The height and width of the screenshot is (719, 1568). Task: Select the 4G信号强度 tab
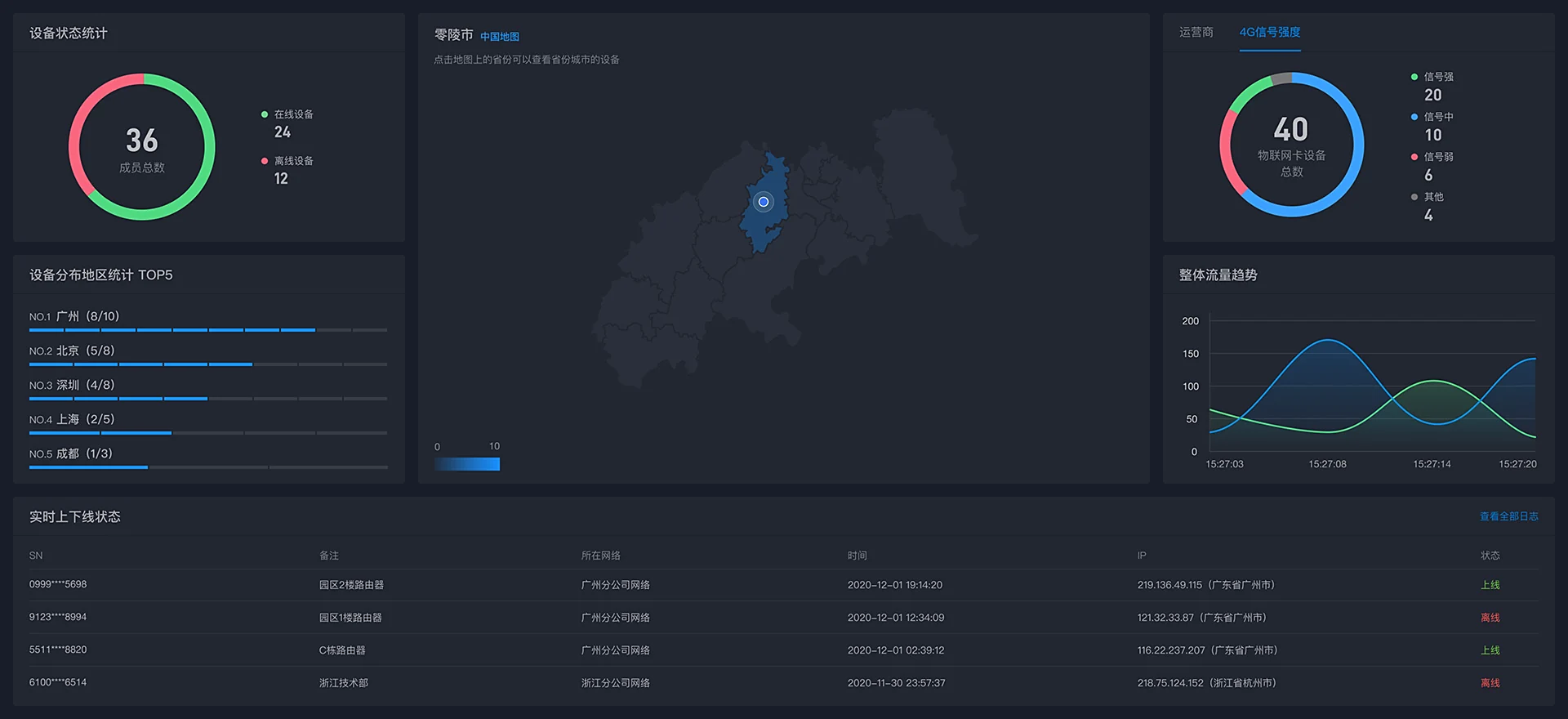[x=1270, y=33]
